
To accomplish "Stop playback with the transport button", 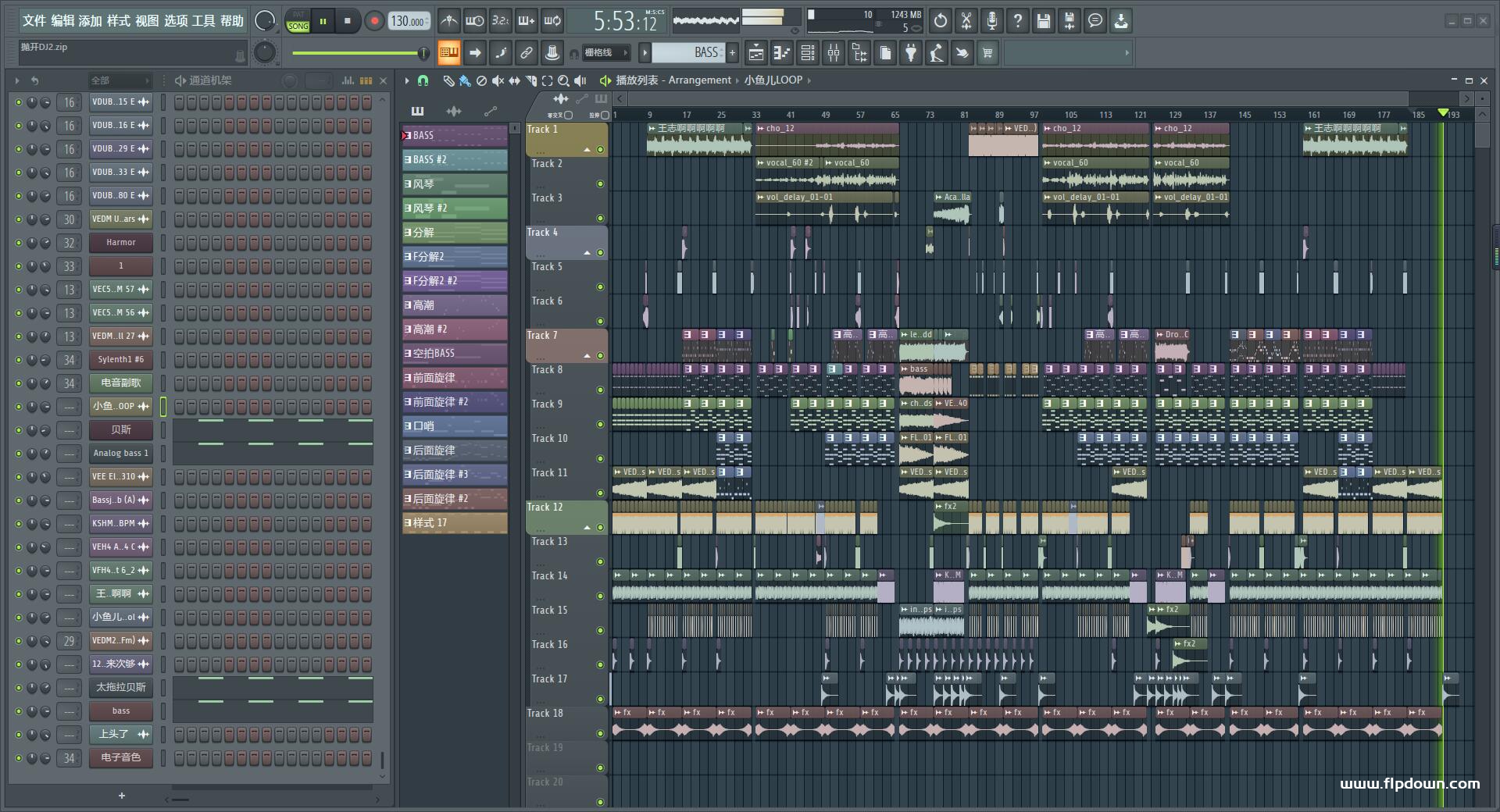I will coord(348,21).
